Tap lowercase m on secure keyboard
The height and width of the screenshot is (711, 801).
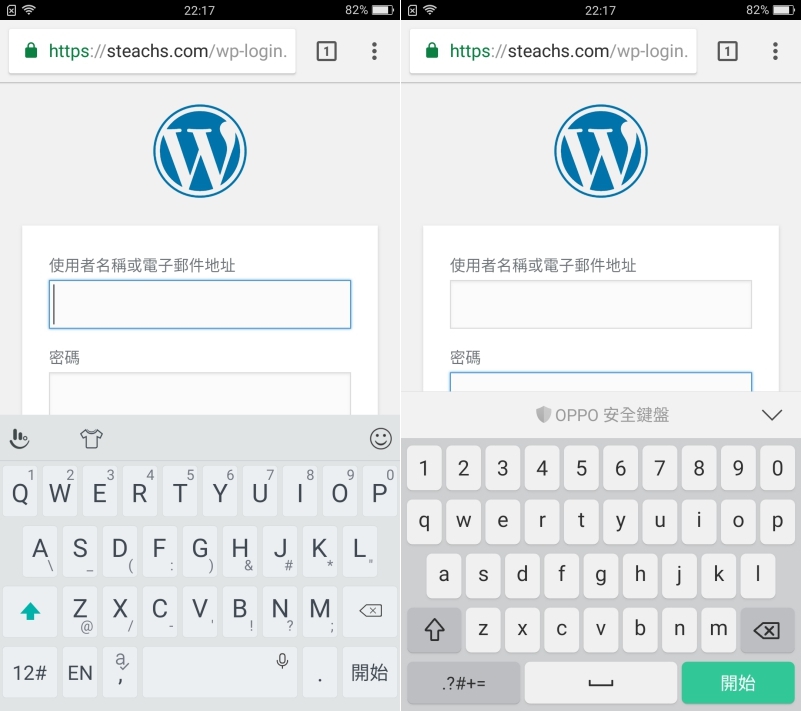click(x=719, y=630)
